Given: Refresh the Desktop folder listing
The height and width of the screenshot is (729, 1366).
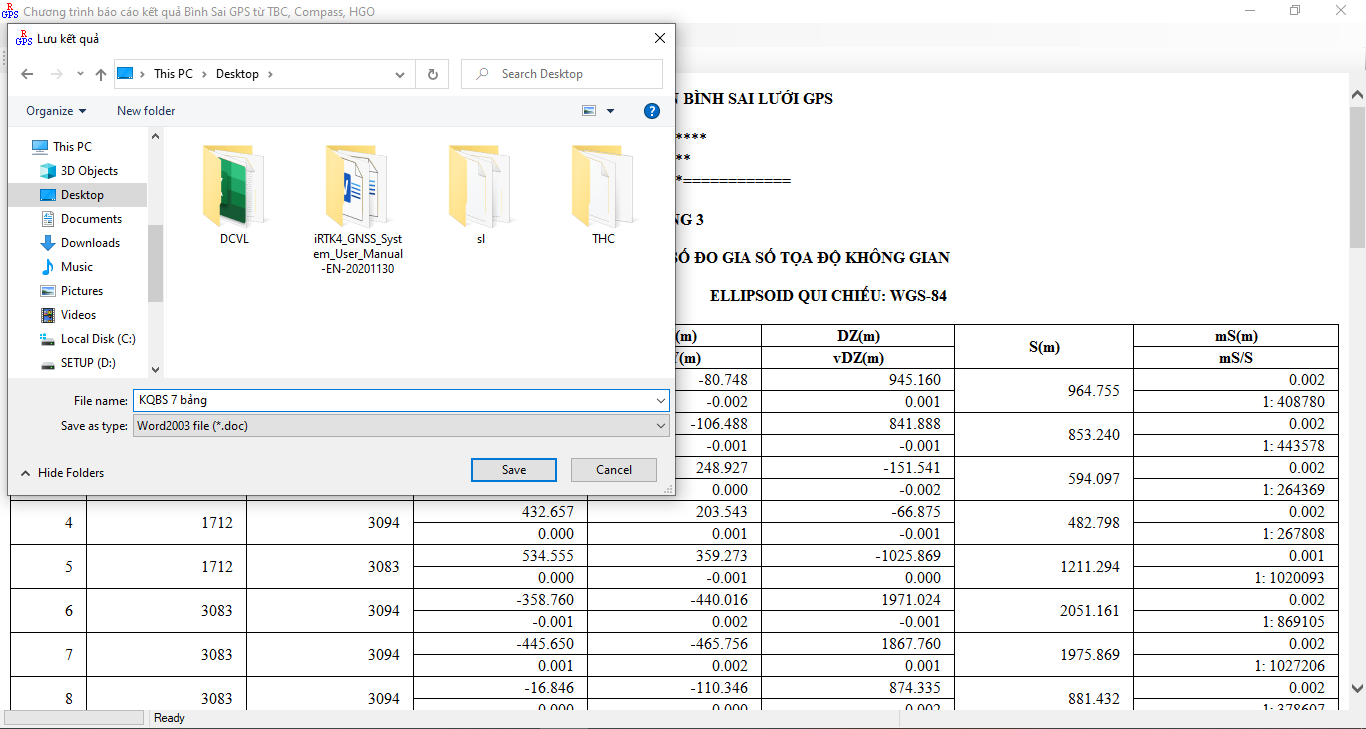Looking at the screenshot, I should pyautogui.click(x=432, y=74).
